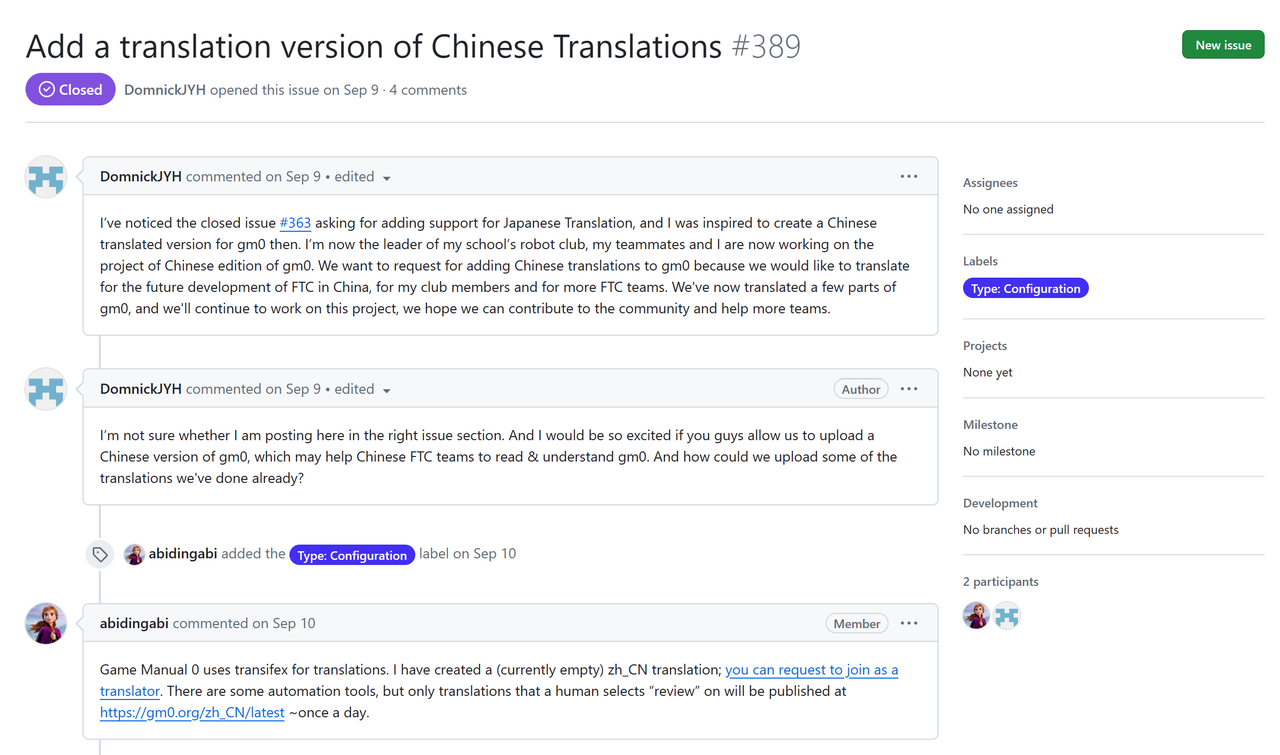
Task: Open first comment's three-dot options menu
Action: coord(908,177)
